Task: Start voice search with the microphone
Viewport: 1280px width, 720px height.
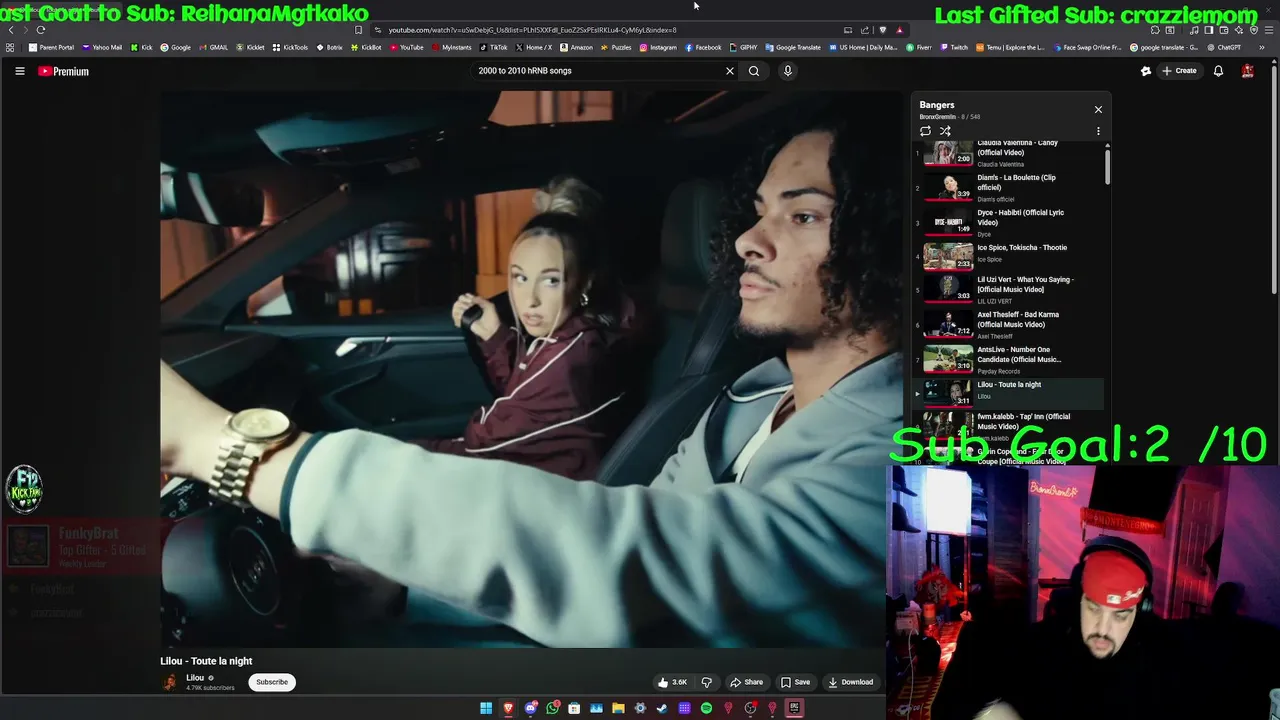Action: 788,71
